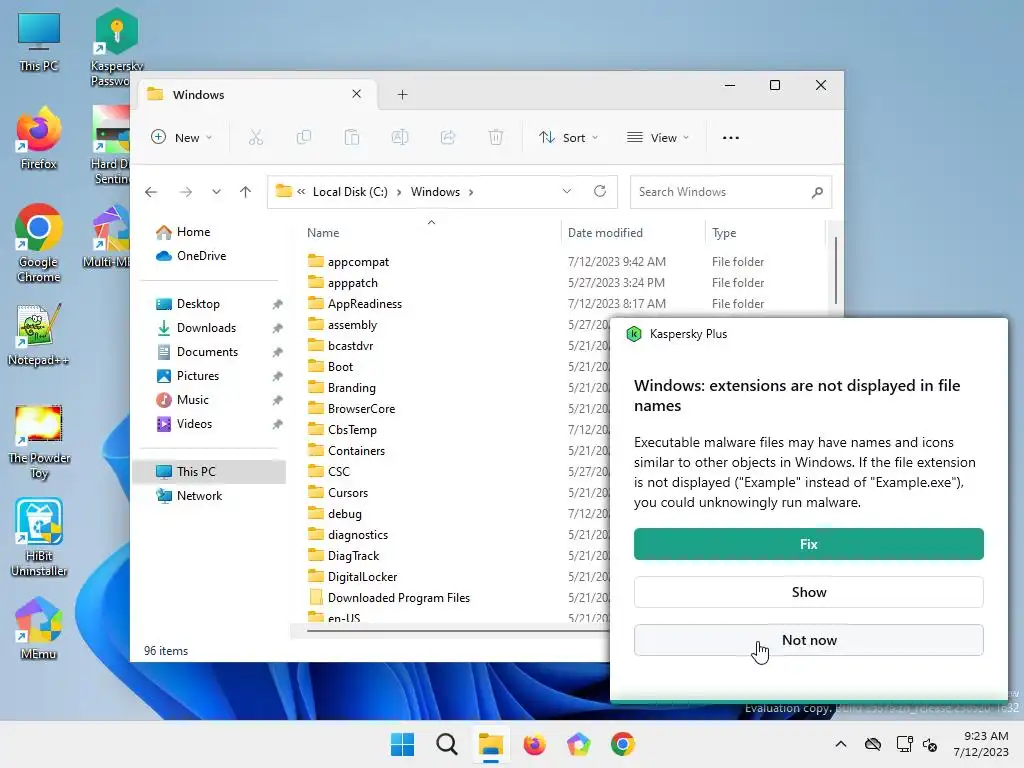Expand chevron after Local Disk (C:) in path
This screenshot has width=1024, height=768.
pos(399,192)
